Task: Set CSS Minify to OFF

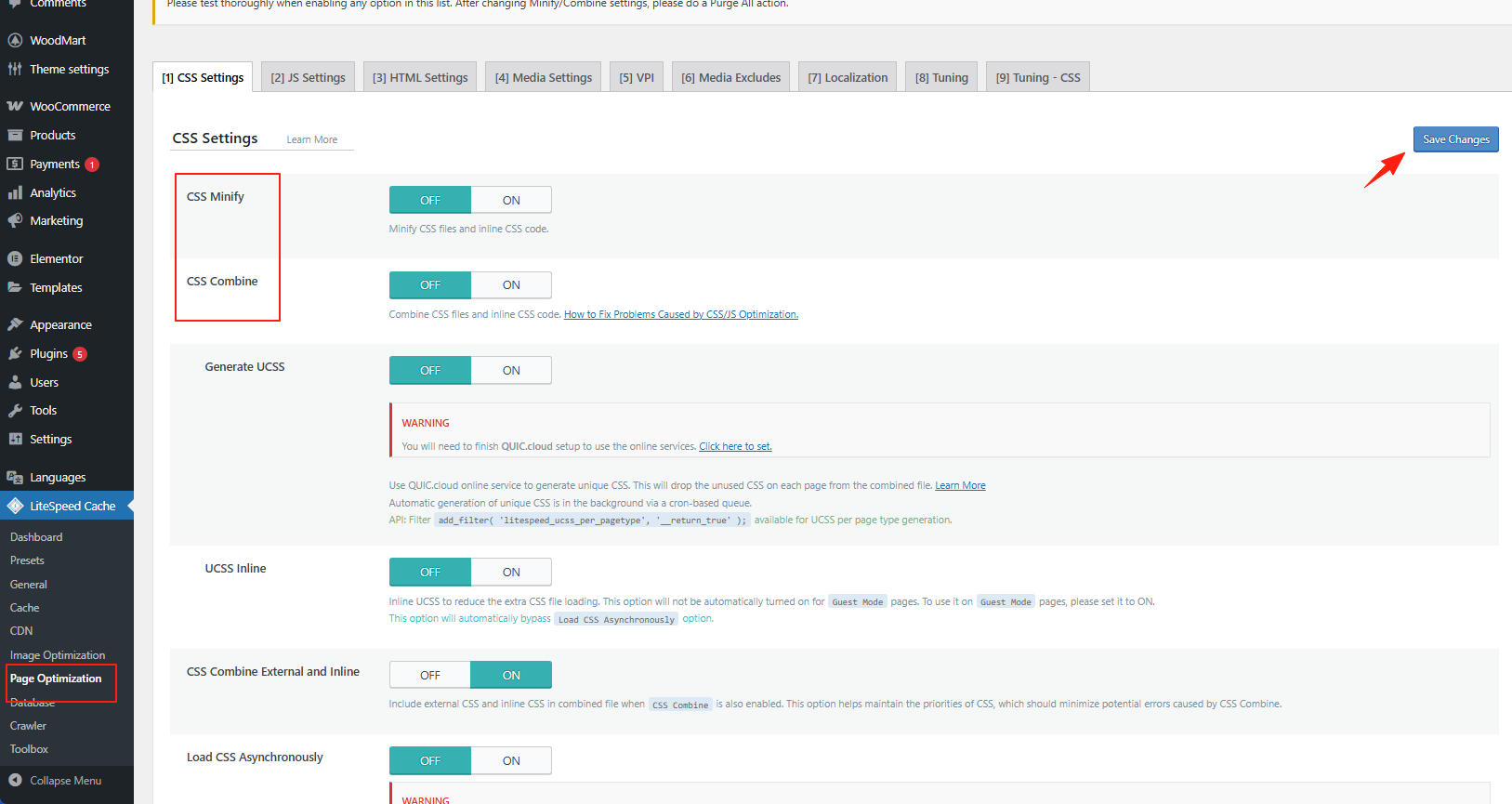Action: [430, 200]
